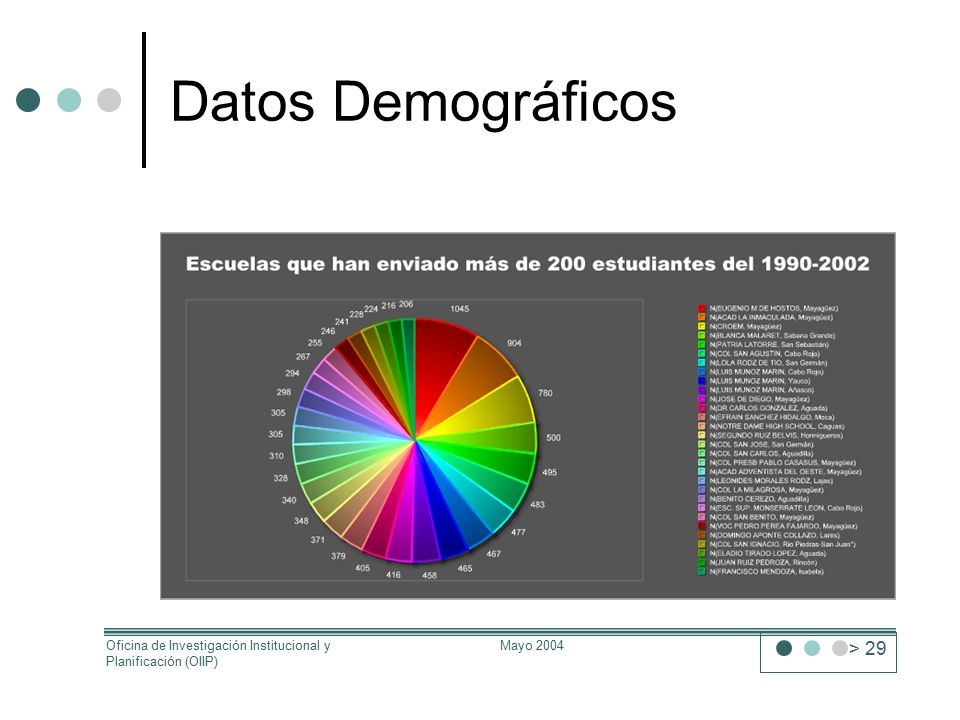Click legend entry 'N(SEGUNDO RUIZ BELVIS, Hormigueros)'
This screenshot has width=960, height=720.
(776, 435)
